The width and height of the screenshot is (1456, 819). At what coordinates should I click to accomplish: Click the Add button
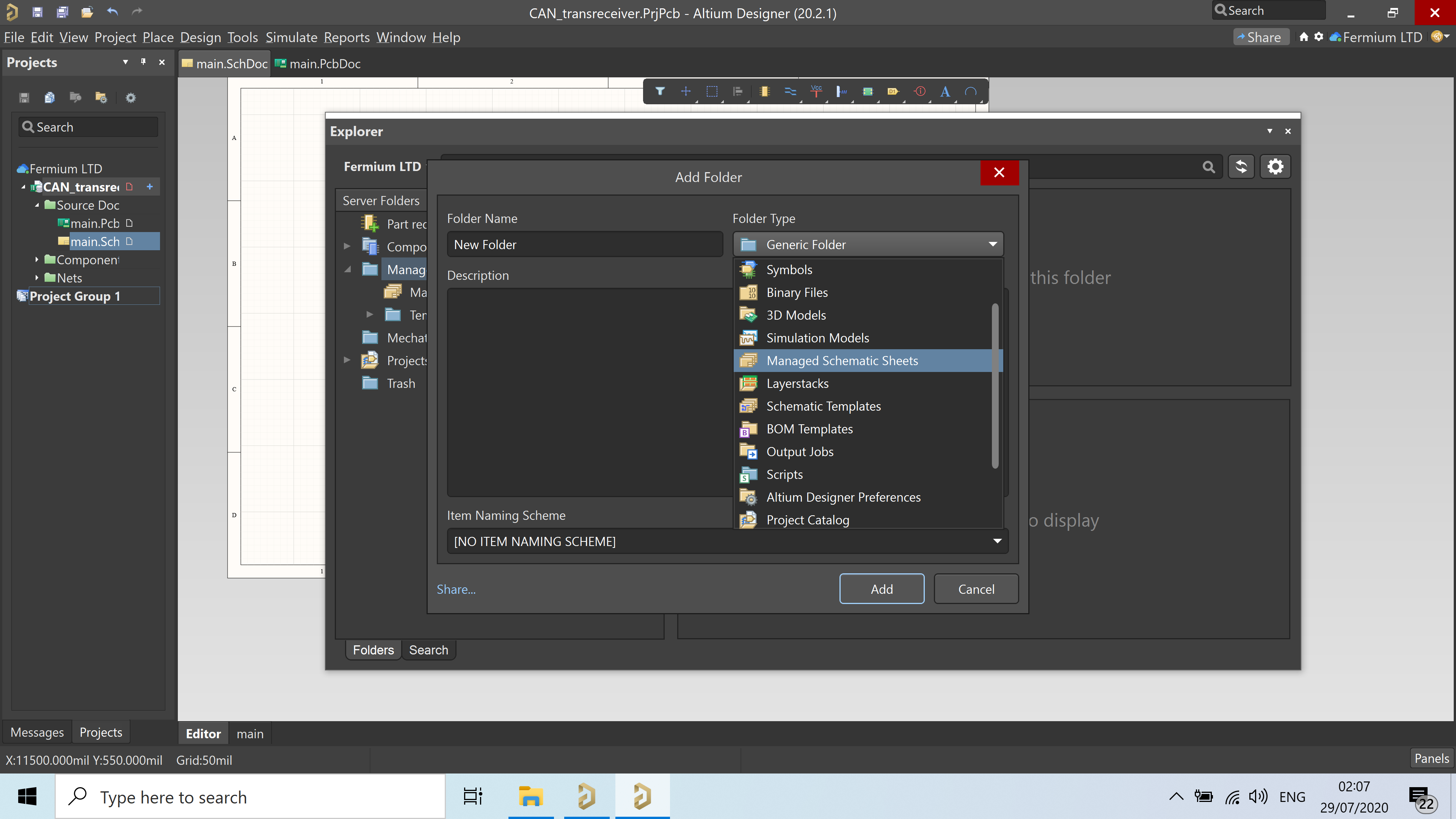[881, 589]
